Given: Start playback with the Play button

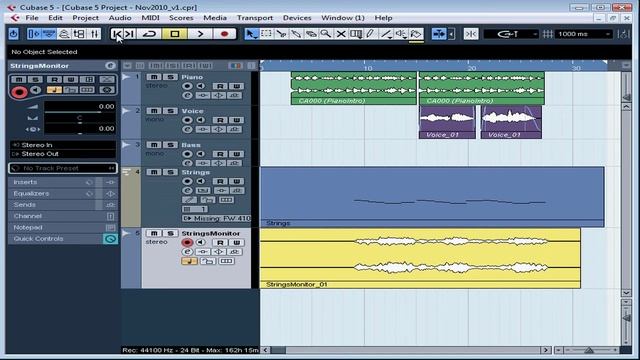Looking at the screenshot, I should tap(200, 34).
